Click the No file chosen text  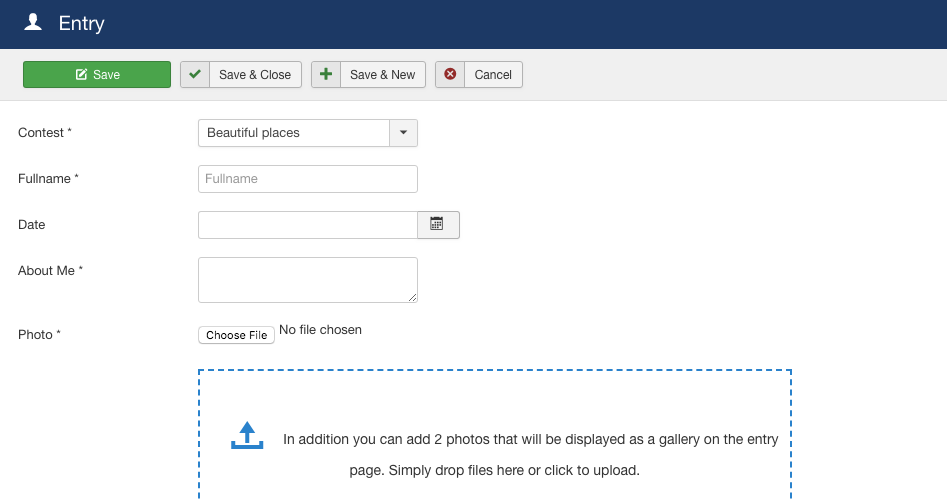[320, 330]
